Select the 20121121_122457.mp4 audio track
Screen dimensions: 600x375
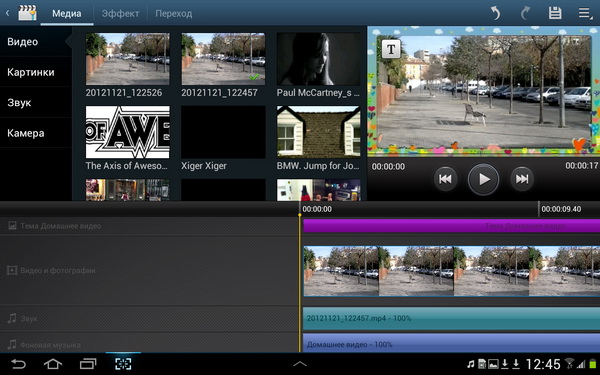coord(451,318)
